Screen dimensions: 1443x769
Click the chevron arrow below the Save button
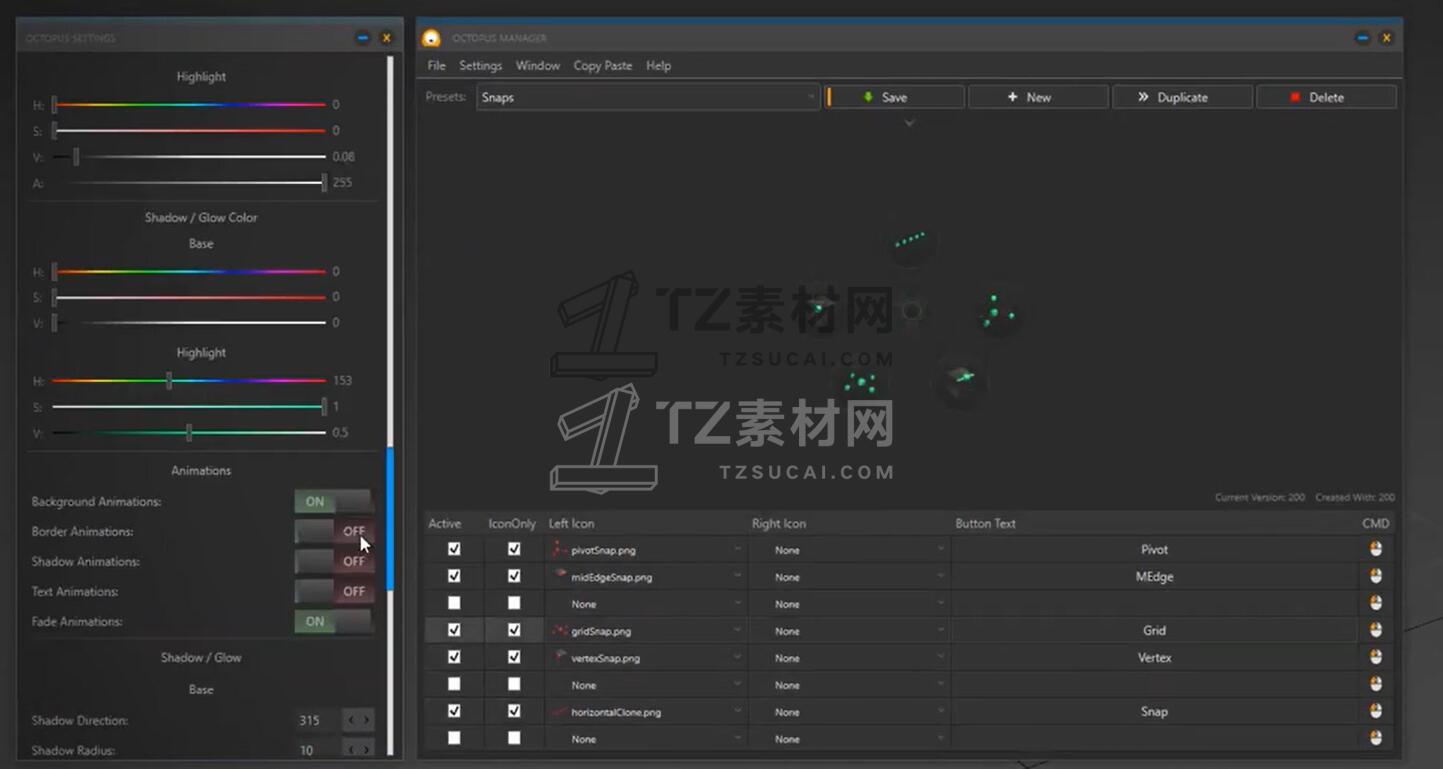tap(909, 123)
